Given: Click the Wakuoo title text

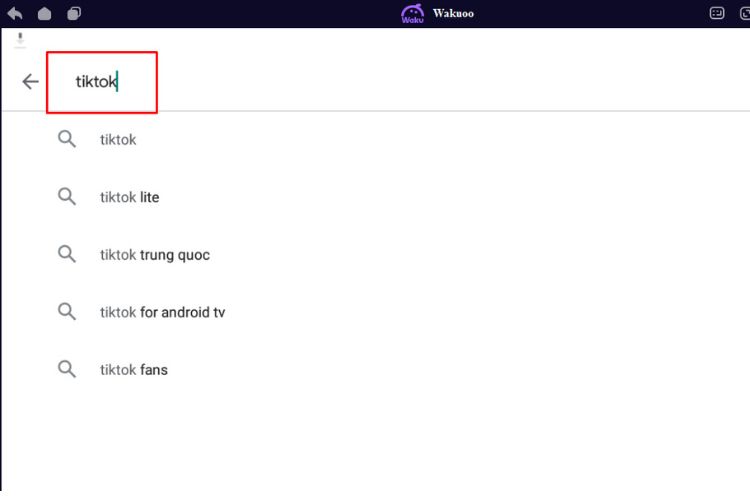Looking at the screenshot, I should click(453, 13).
